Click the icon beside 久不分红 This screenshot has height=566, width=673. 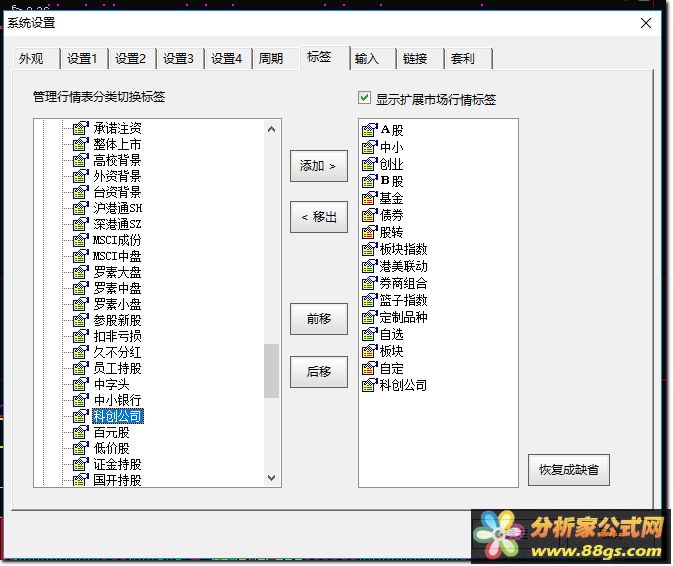point(81,352)
